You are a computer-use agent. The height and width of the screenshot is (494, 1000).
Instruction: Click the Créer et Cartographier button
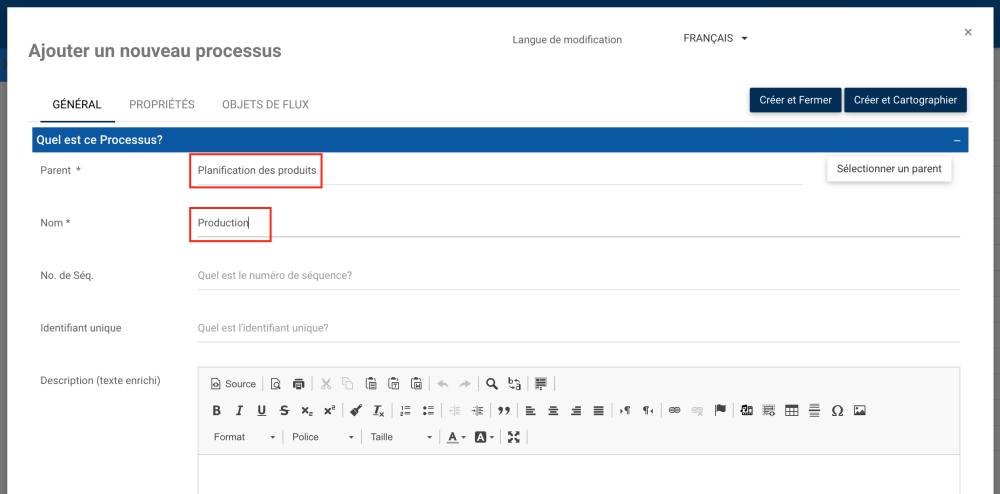pyautogui.click(x=905, y=100)
